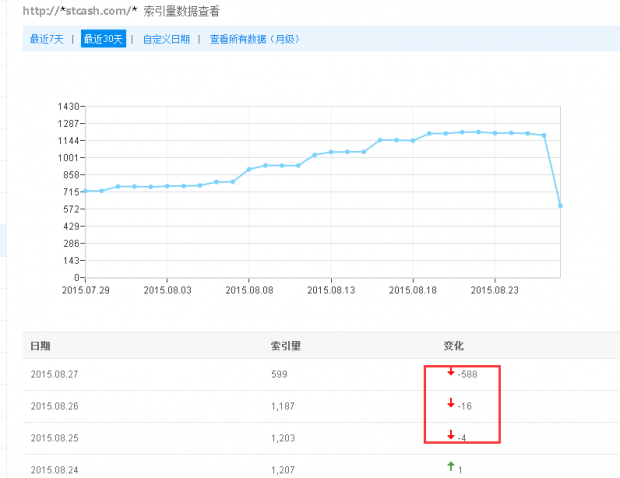Screen dimensions: 620x478
Task: Click the y-axis label 1001
Action: pos(68,158)
